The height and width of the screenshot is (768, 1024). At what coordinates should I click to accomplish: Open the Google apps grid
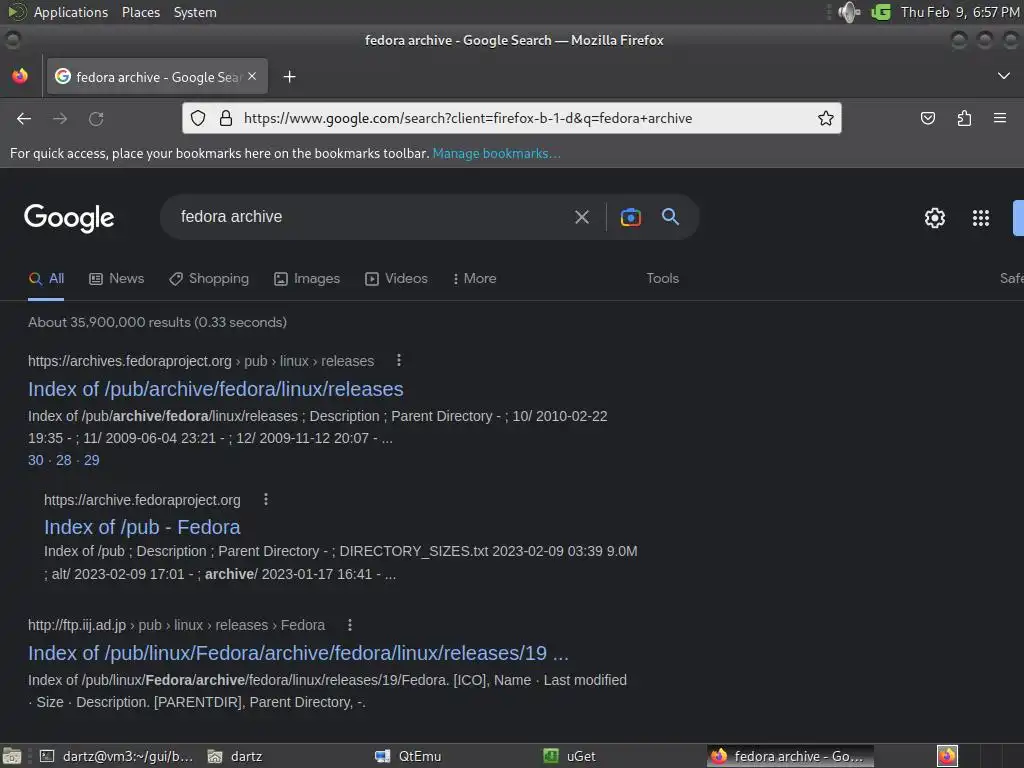point(980,217)
